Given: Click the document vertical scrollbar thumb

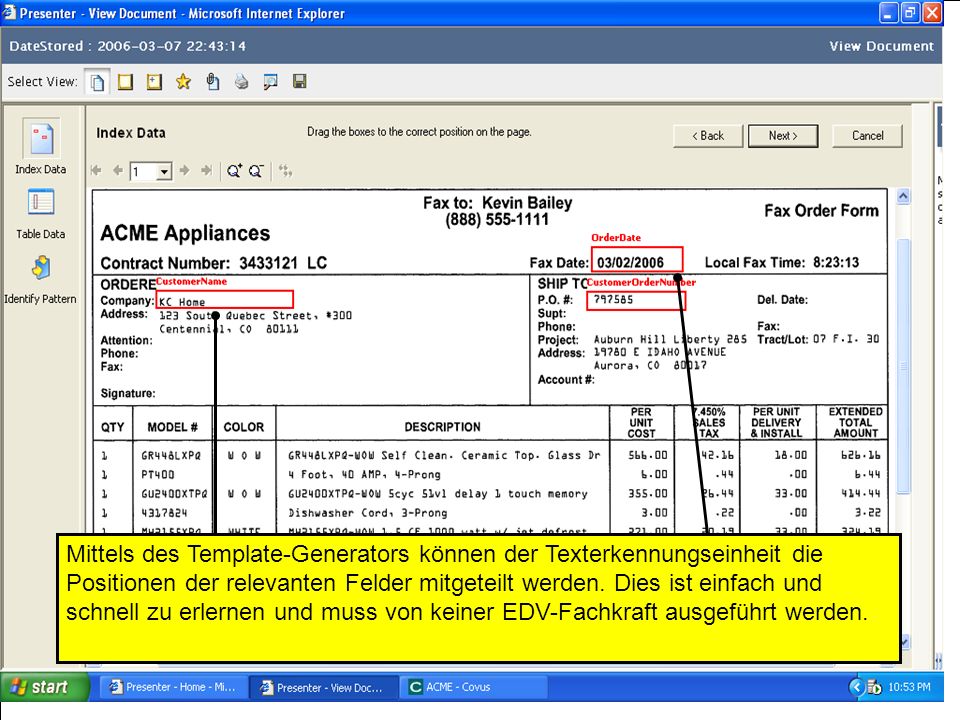Looking at the screenshot, I should point(903,366).
